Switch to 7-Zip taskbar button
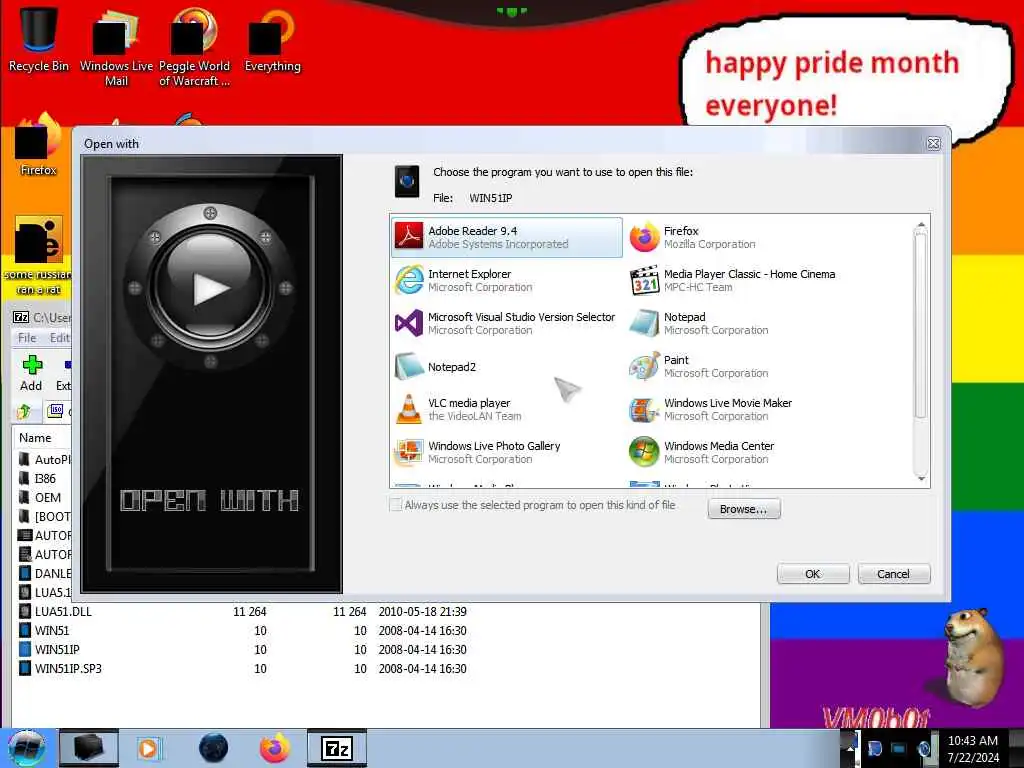This screenshot has height=768, width=1024. (x=337, y=748)
